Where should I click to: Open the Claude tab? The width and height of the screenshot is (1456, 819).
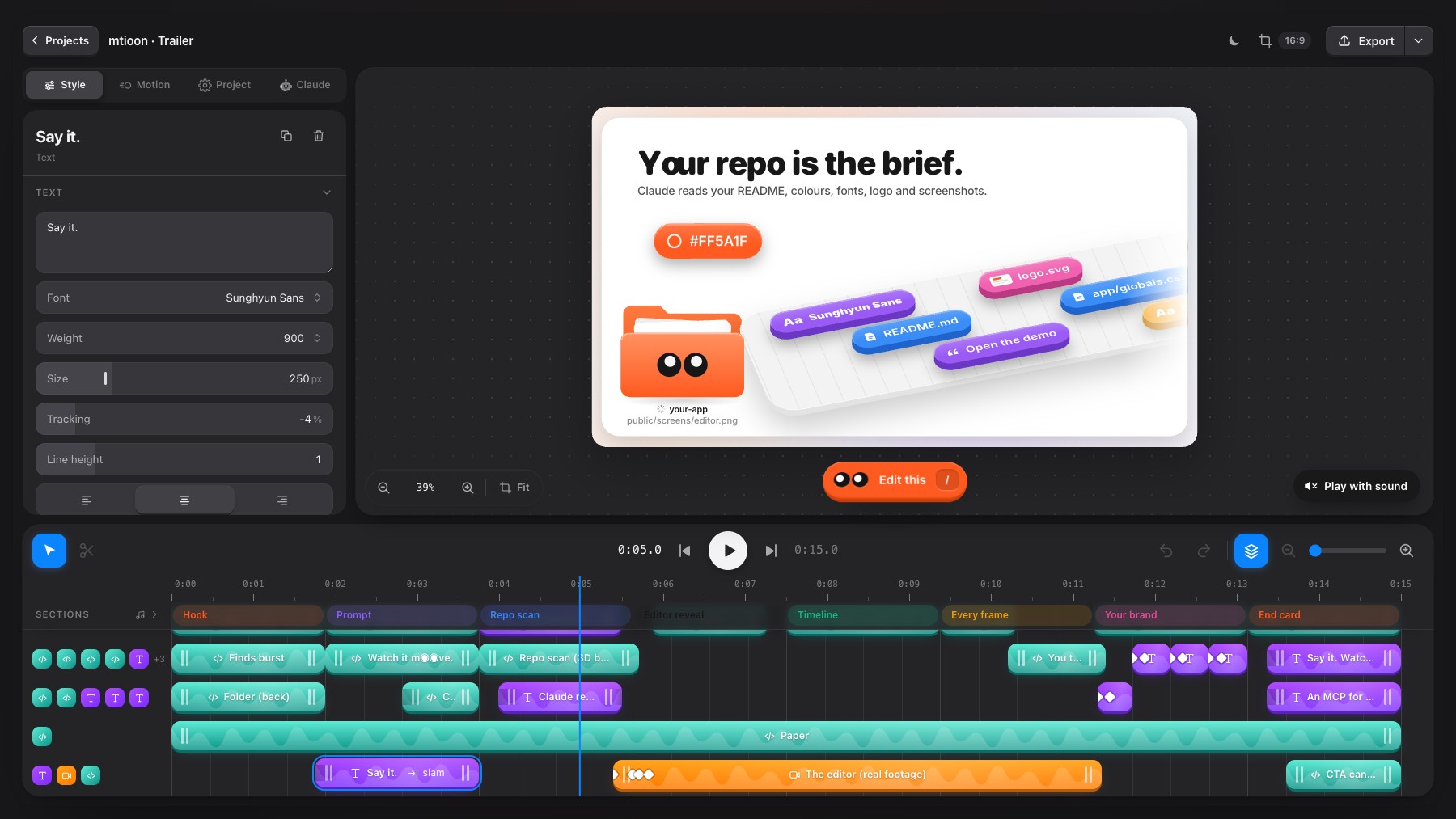pyautogui.click(x=305, y=85)
